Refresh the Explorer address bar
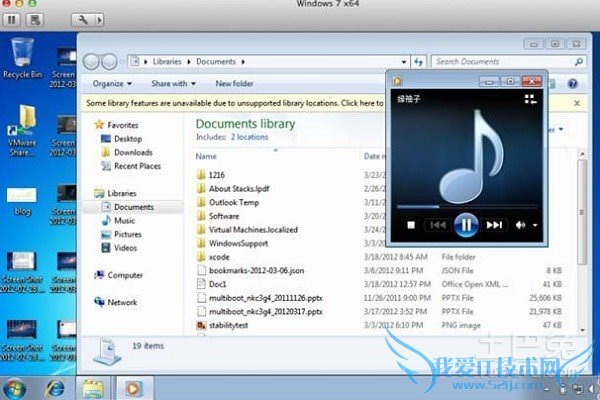600x400 pixels. point(419,62)
